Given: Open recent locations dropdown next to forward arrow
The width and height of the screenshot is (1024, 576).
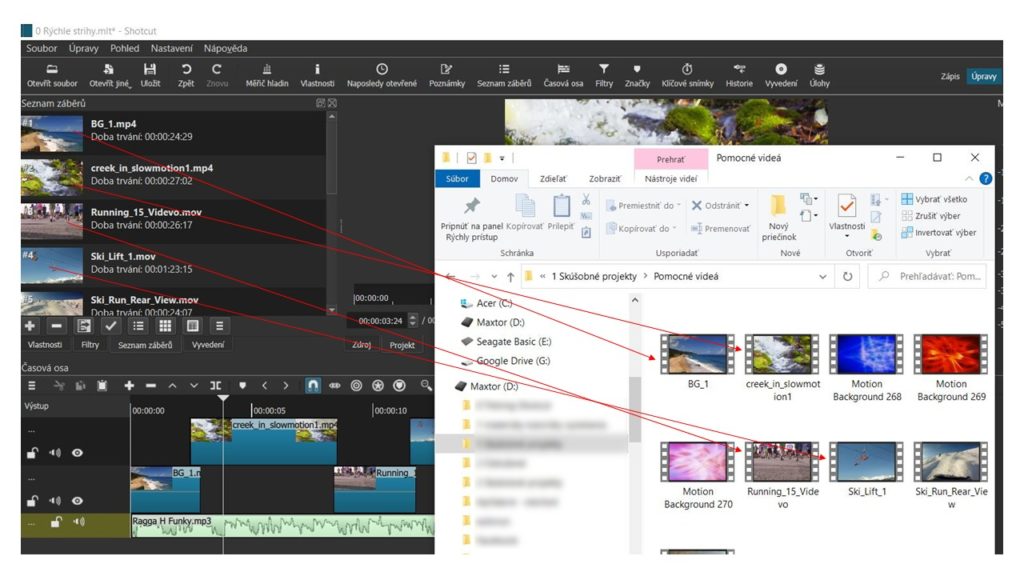Looking at the screenshot, I should (x=494, y=277).
